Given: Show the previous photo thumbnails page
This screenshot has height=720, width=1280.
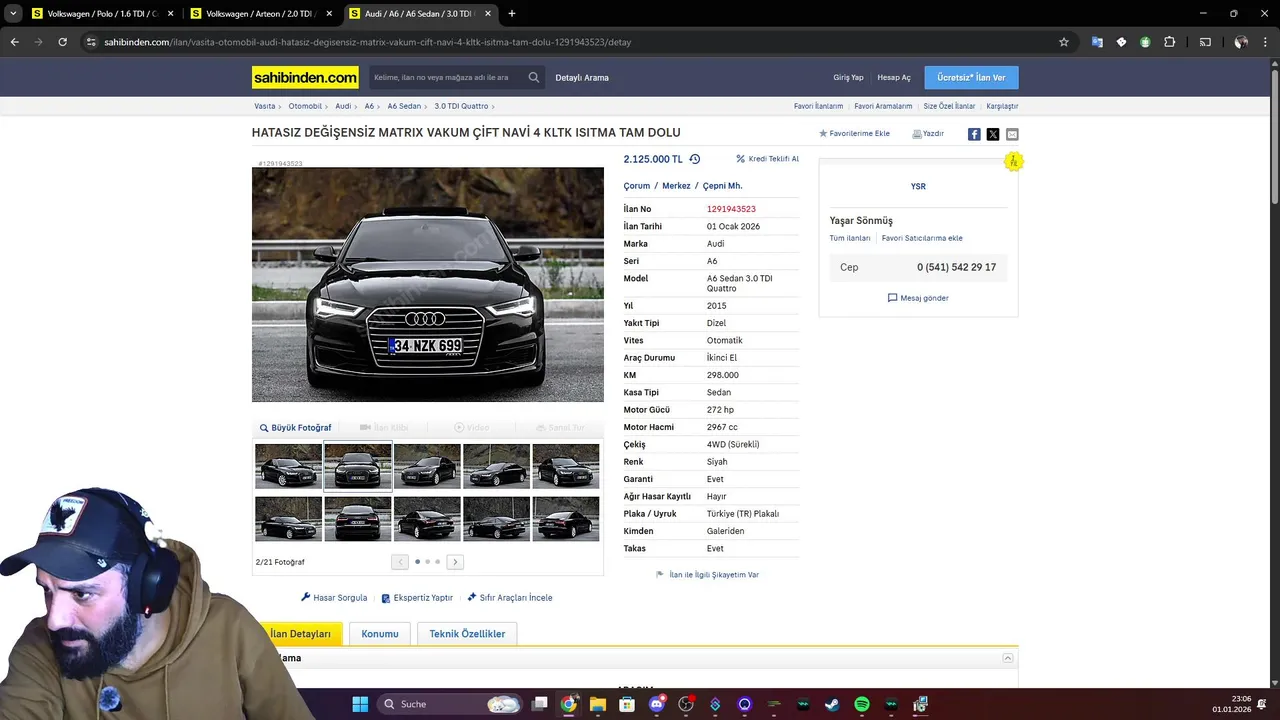Looking at the screenshot, I should (400, 562).
